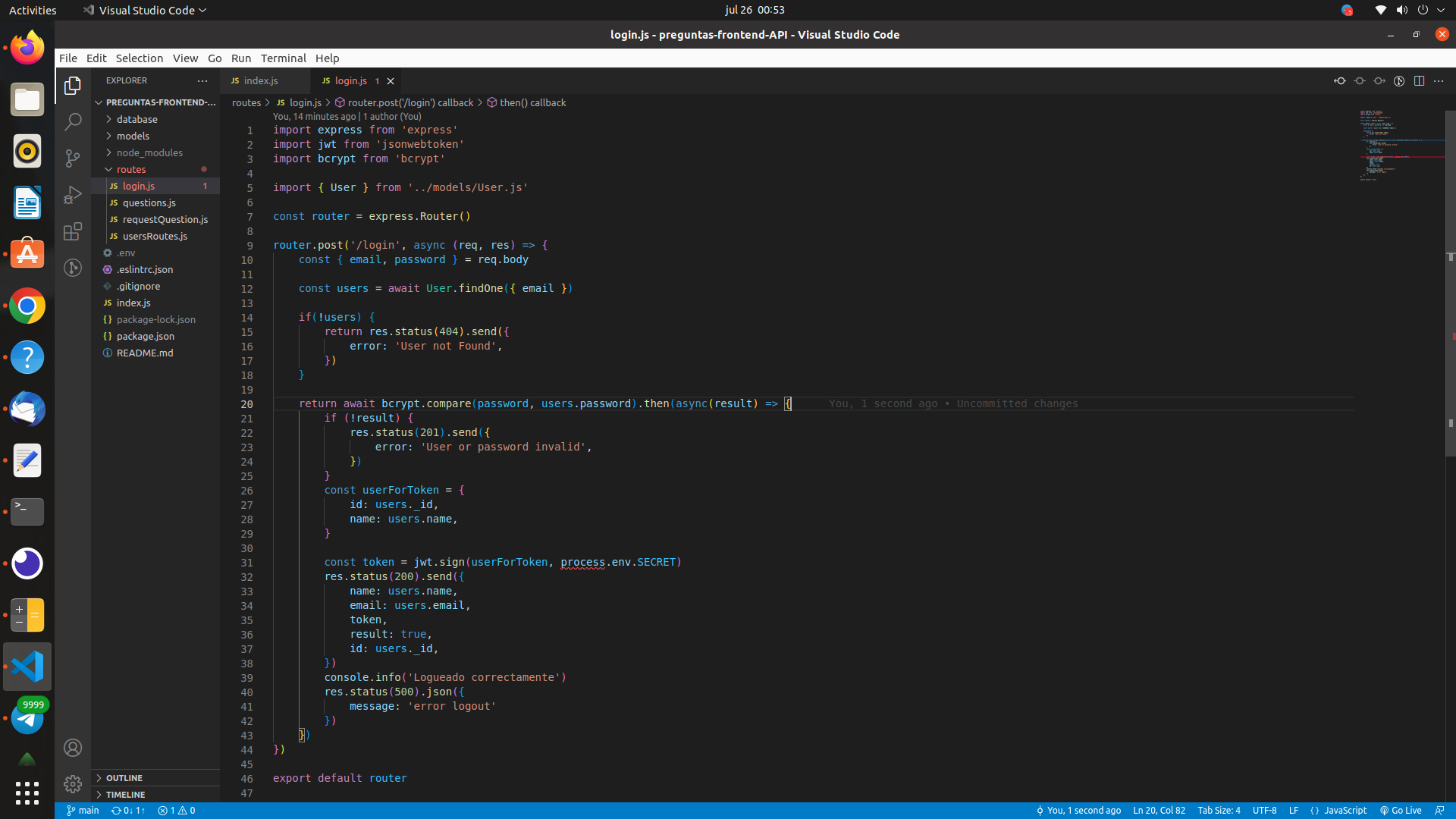Open errors and warnings count in status bar
Viewport: 1456px width, 819px height.
[177, 811]
